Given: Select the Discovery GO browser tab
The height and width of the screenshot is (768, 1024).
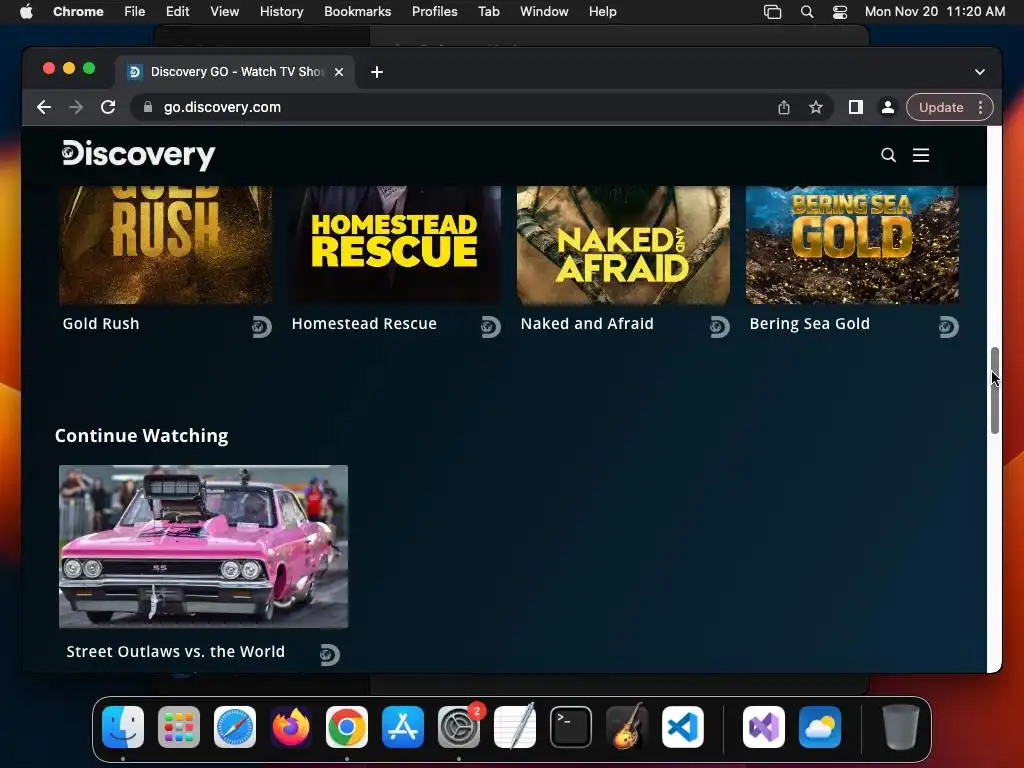Looking at the screenshot, I should [235, 72].
